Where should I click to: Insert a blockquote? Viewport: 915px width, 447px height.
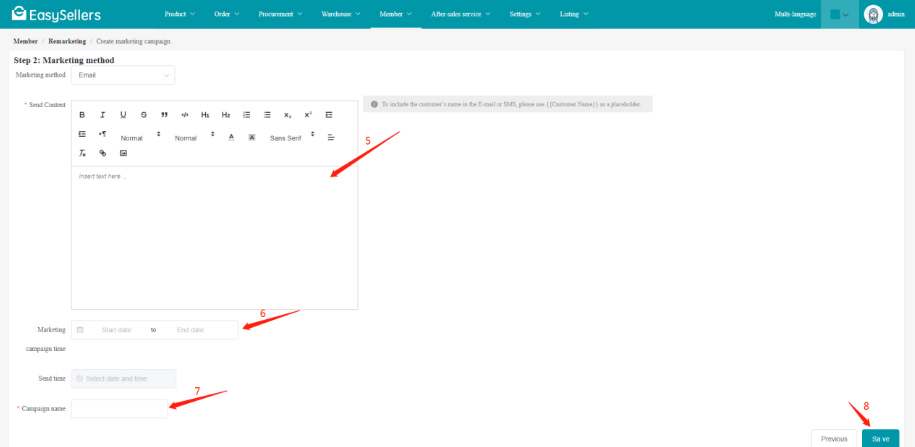(164, 115)
